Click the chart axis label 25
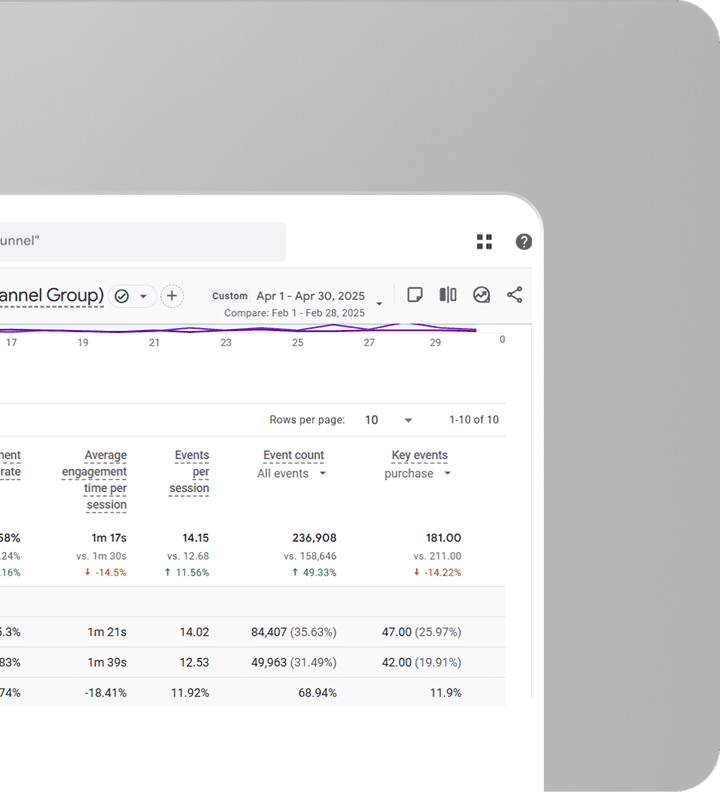This screenshot has height=792, width=720. [298, 342]
